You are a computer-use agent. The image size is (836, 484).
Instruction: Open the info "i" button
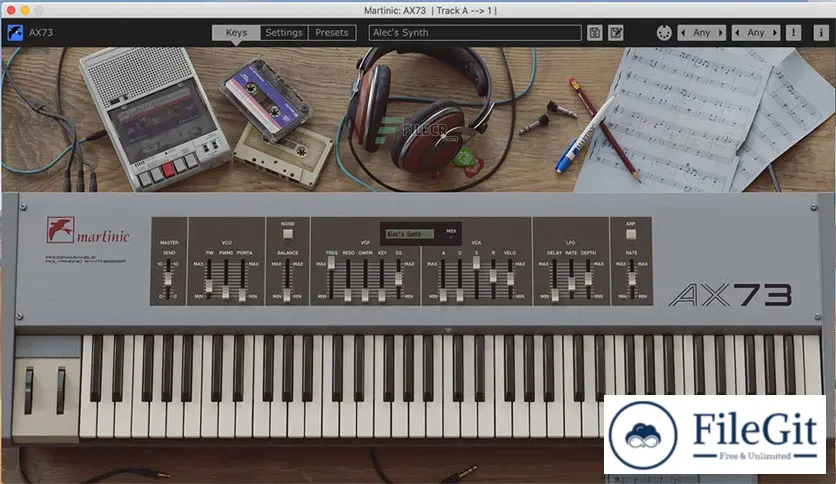(x=821, y=33)
